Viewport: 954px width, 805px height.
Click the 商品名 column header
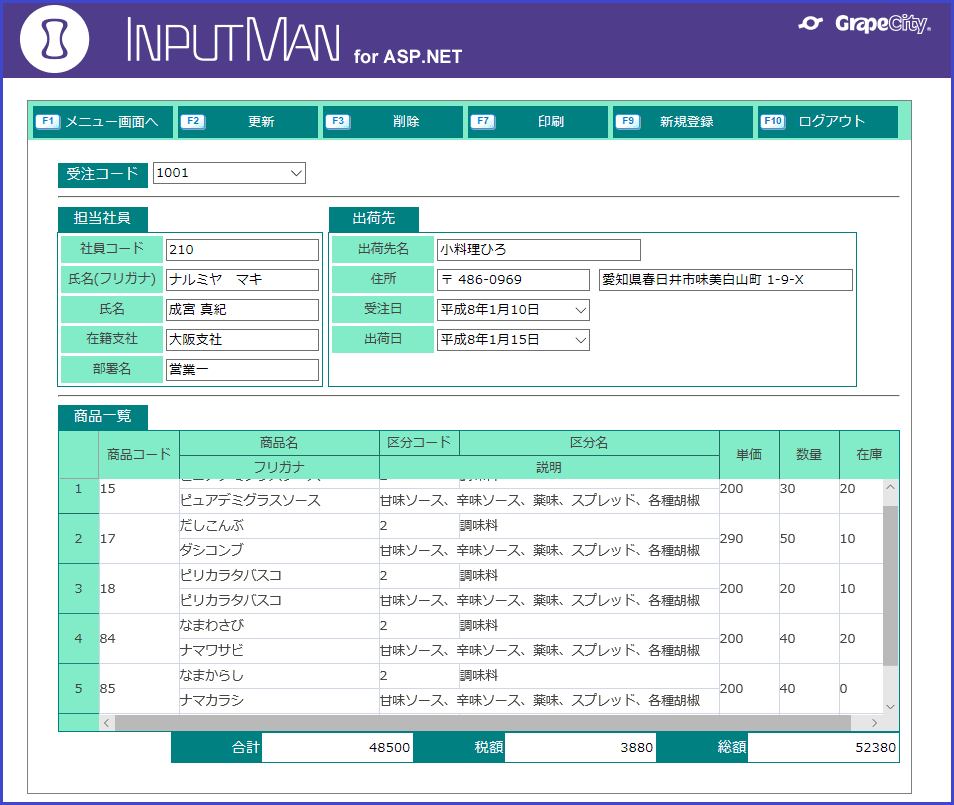click(x=279, y=443)
